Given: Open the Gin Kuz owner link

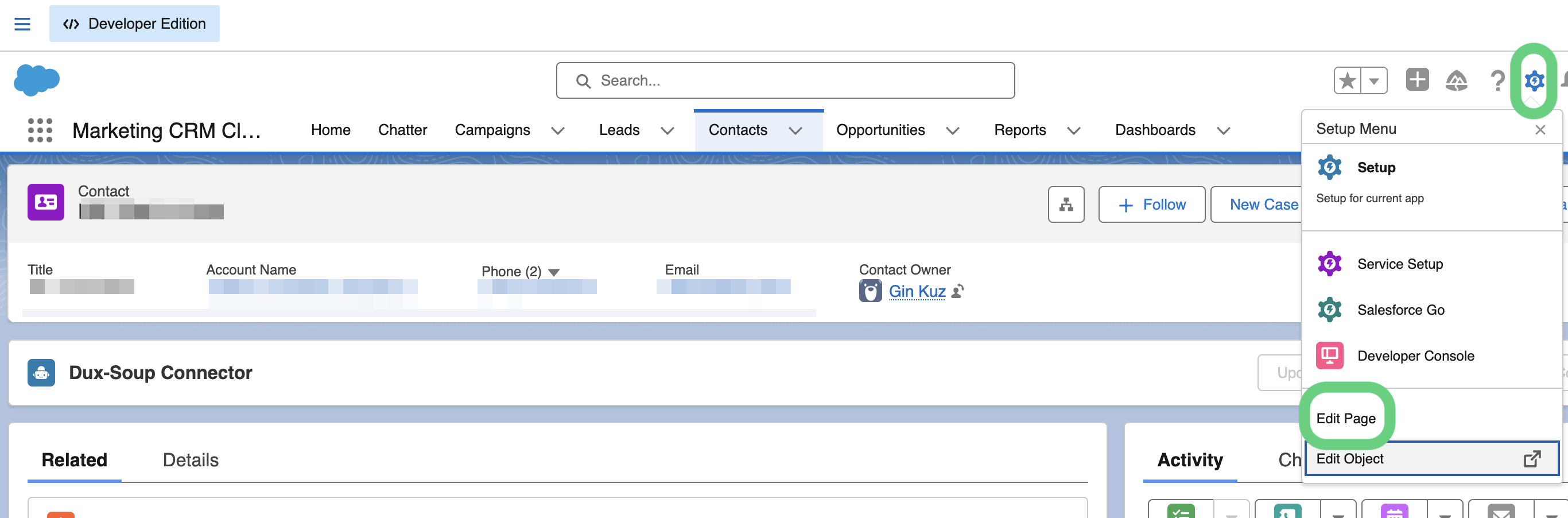Looking at the screenshot, I should [917, 291].
